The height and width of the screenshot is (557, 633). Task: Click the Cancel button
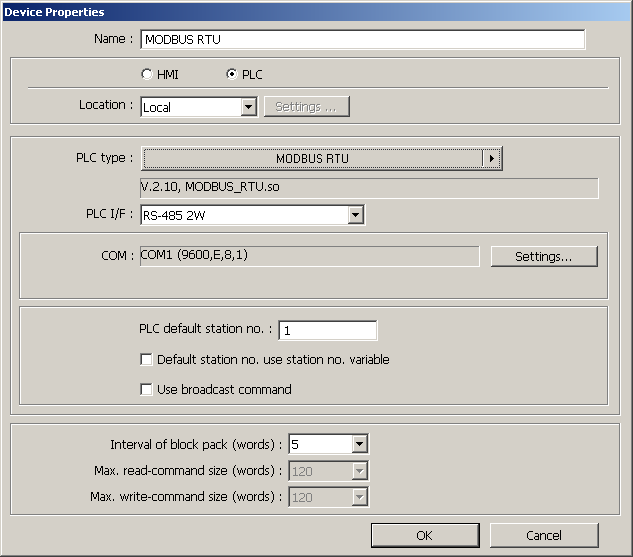[544, 535]
